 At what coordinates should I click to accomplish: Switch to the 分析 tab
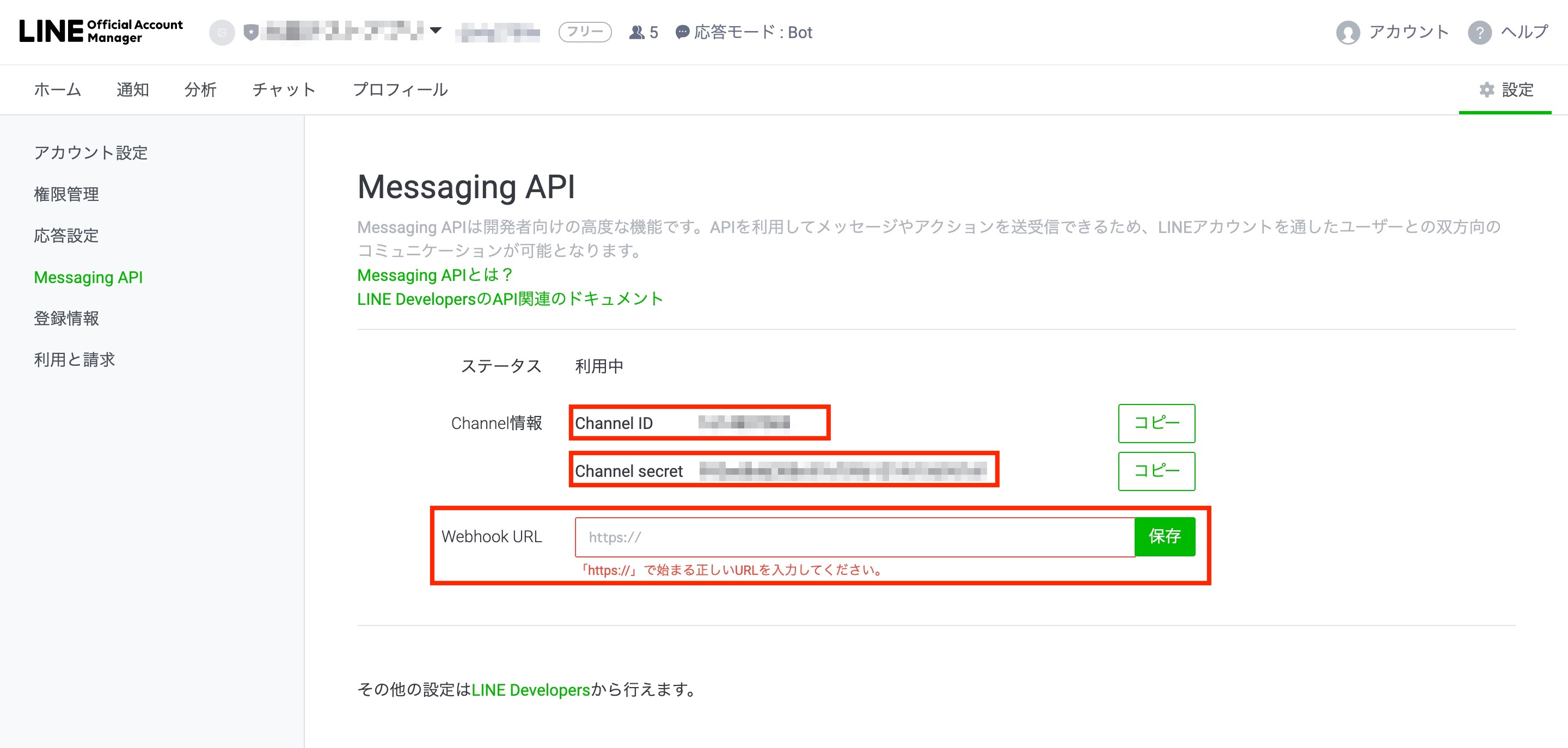click(201, 89)
